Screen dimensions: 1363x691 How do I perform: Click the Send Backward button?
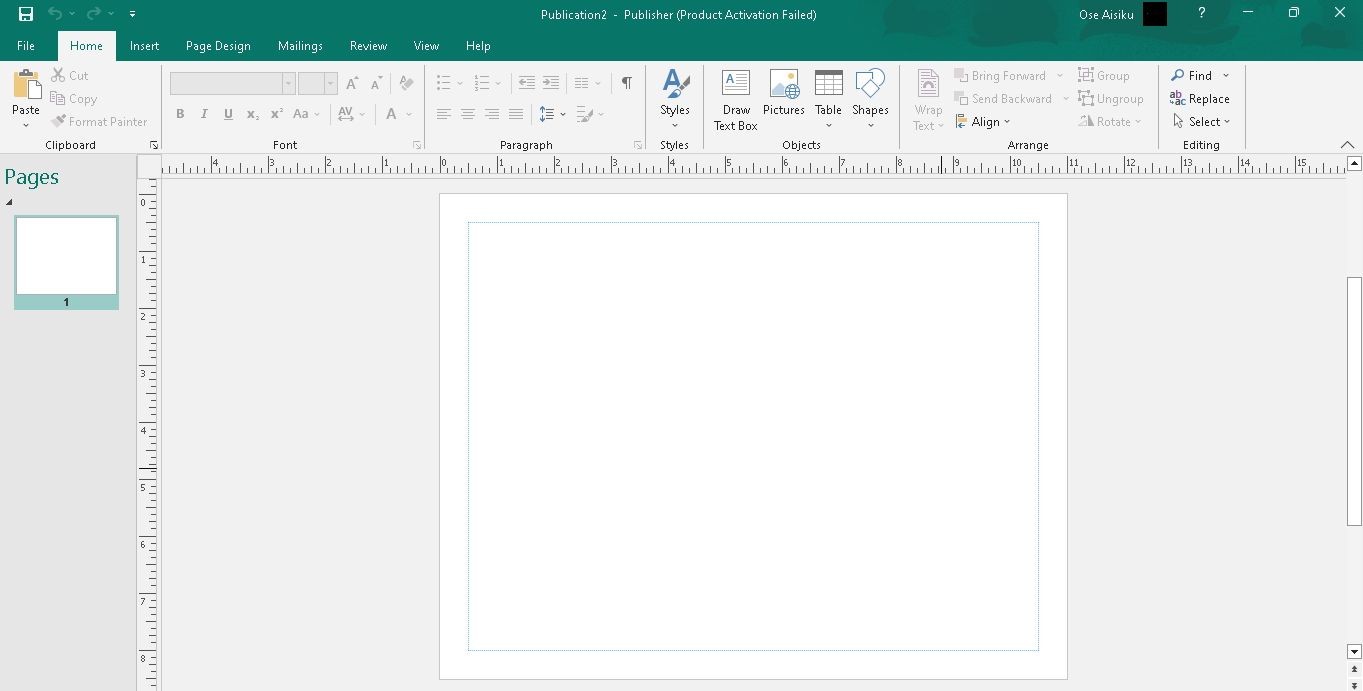click(1003, 99)
